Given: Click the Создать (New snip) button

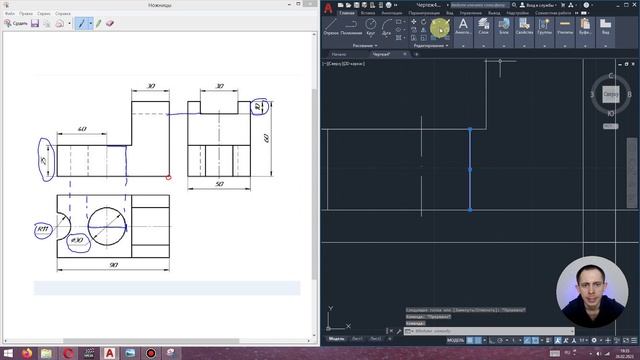Looking at the screenshot, I should click(x=16, y=23).
